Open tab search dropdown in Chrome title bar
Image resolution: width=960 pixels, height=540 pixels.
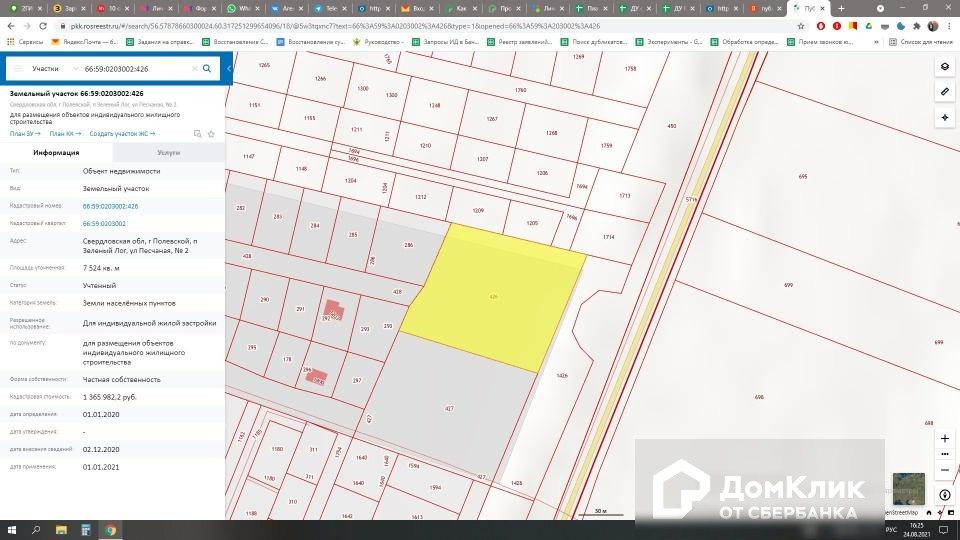(x=880, y=9)
